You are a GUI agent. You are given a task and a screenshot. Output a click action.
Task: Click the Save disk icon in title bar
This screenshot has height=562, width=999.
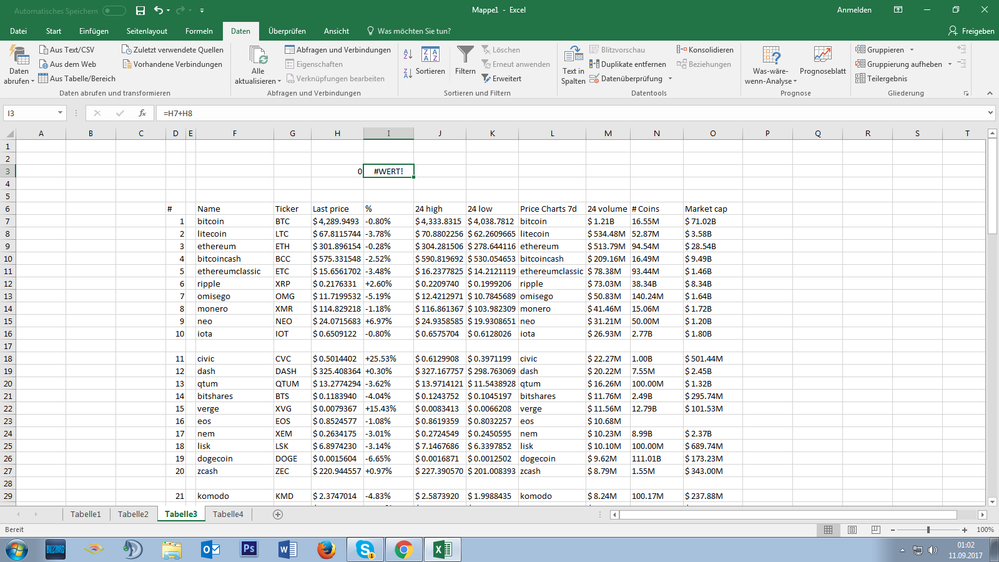pos(140,10)
